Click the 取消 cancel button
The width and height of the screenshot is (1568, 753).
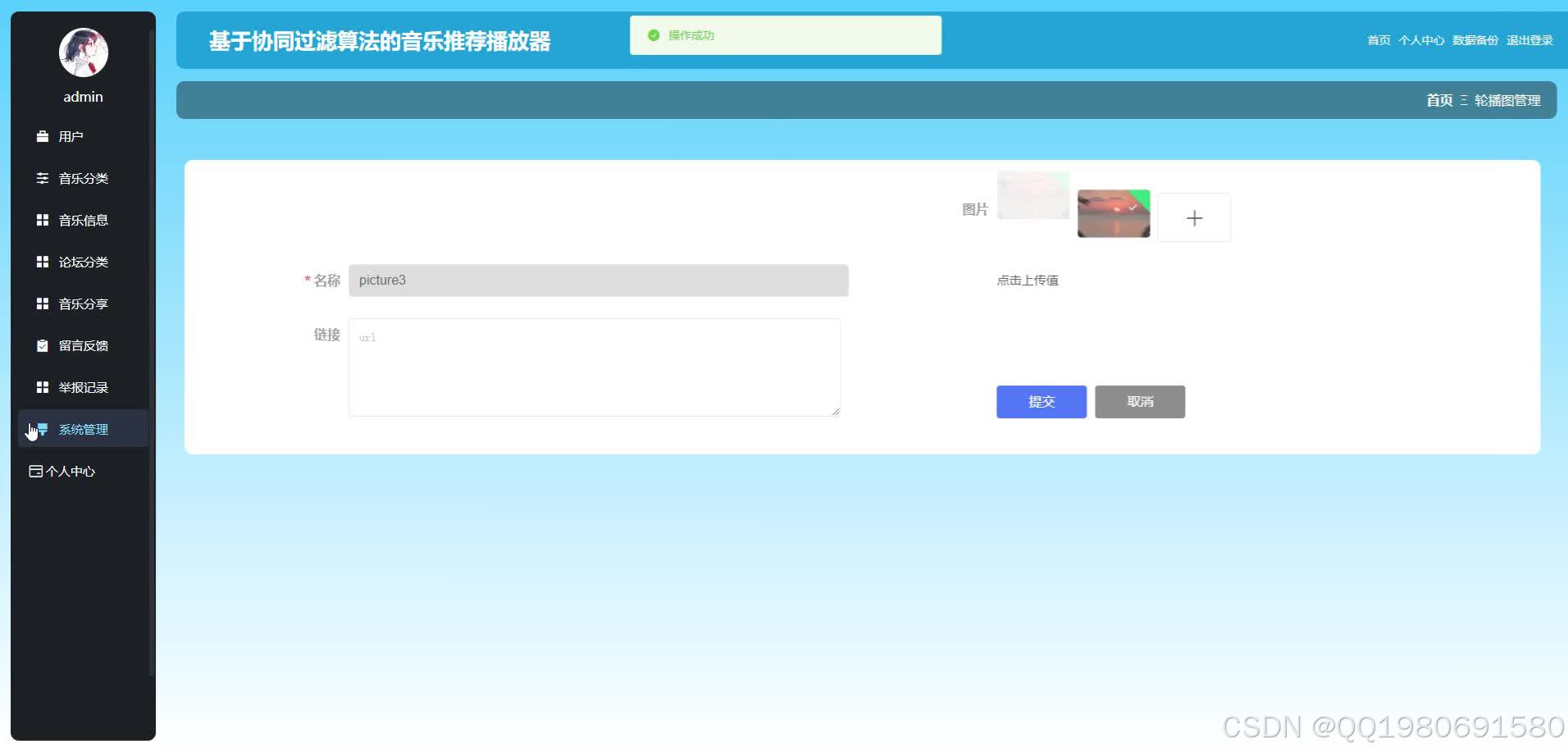click(x=1140, y=401)
